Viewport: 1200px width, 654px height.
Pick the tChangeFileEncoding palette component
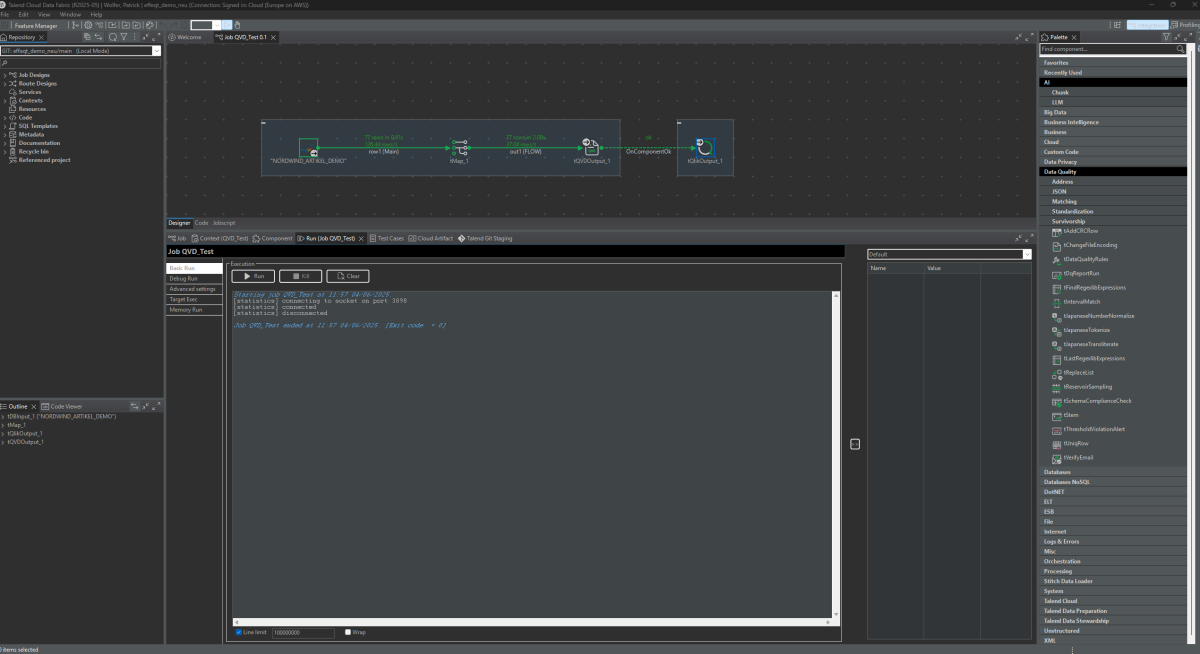(x=1084, y=245)
